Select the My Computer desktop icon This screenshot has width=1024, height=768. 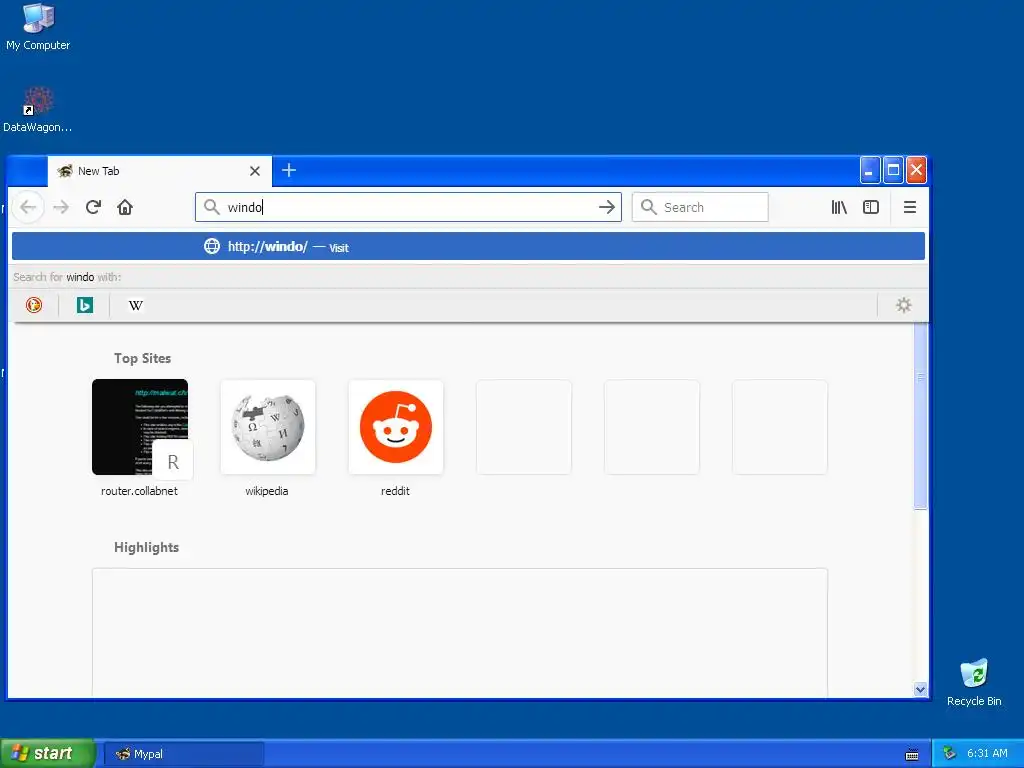coord(38,26)
